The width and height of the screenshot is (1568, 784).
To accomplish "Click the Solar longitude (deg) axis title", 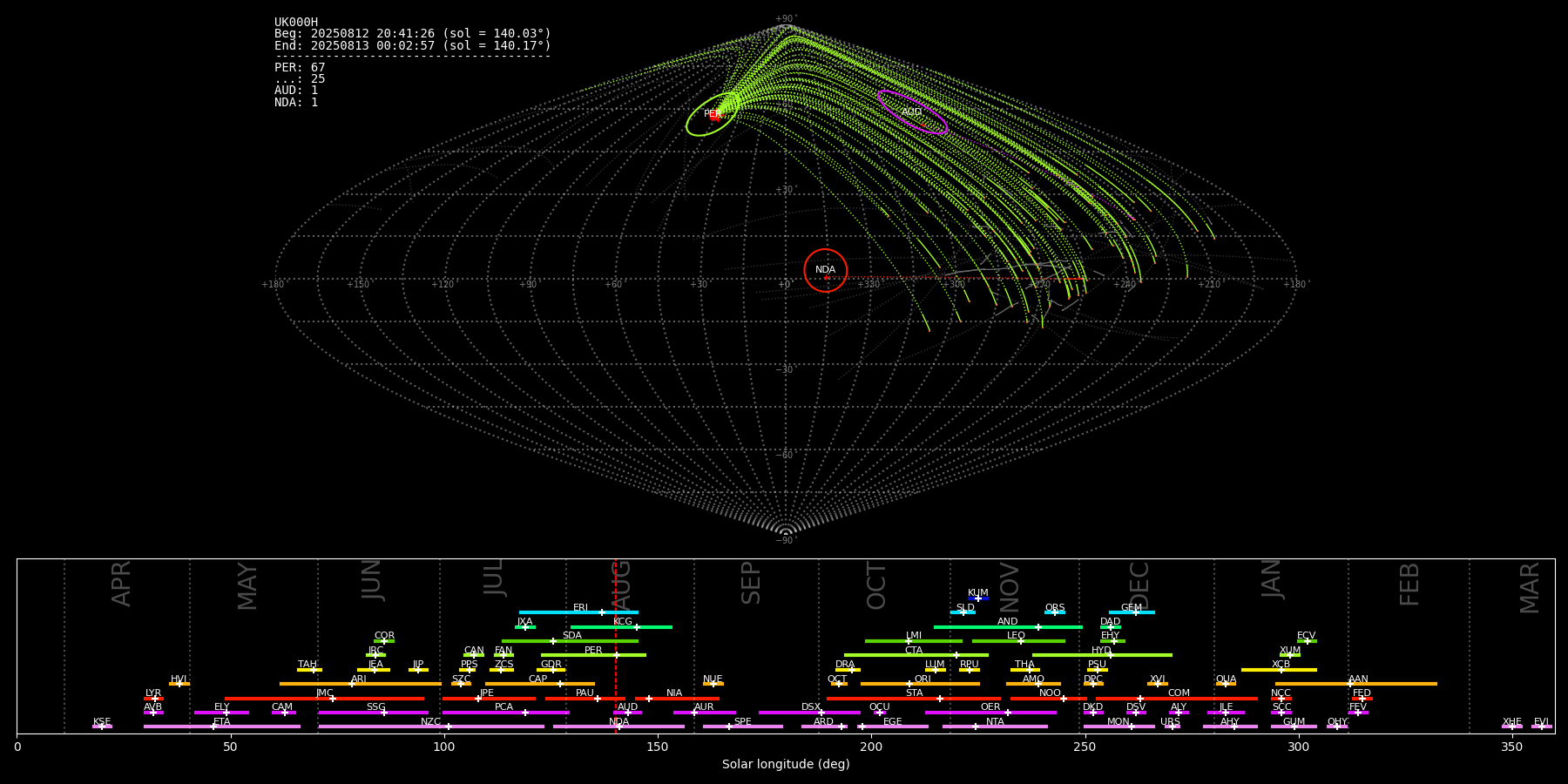I will [x=786, y=764].
